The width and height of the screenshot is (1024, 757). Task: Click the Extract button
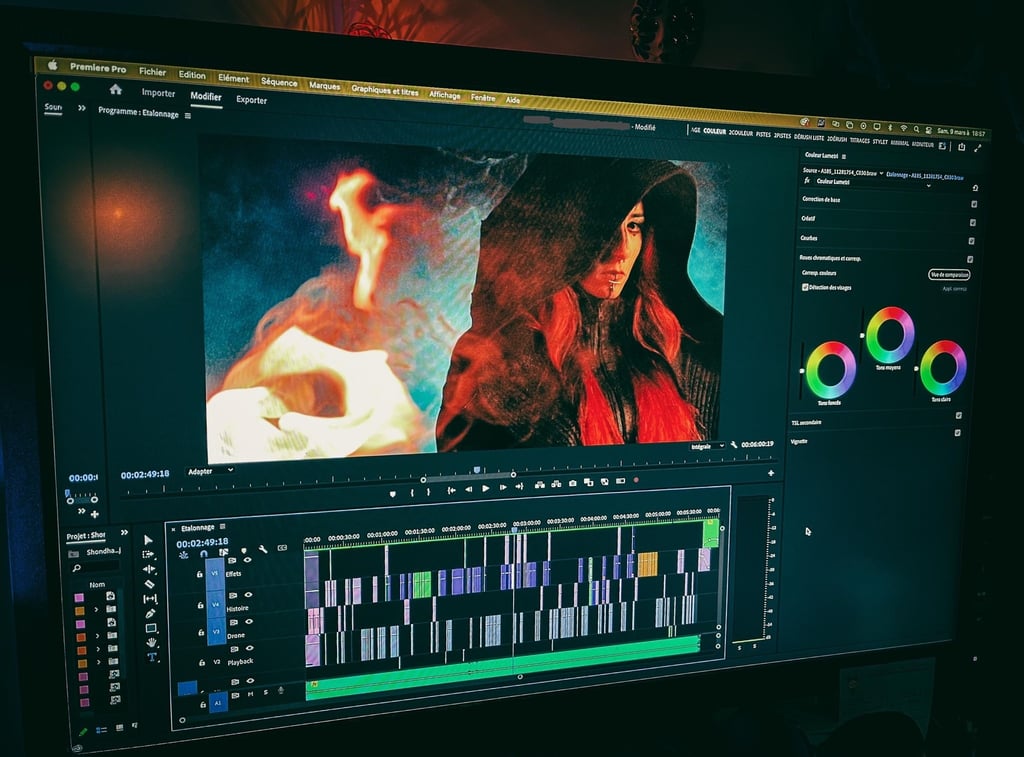pyautogui.click(x=556, y=484)
